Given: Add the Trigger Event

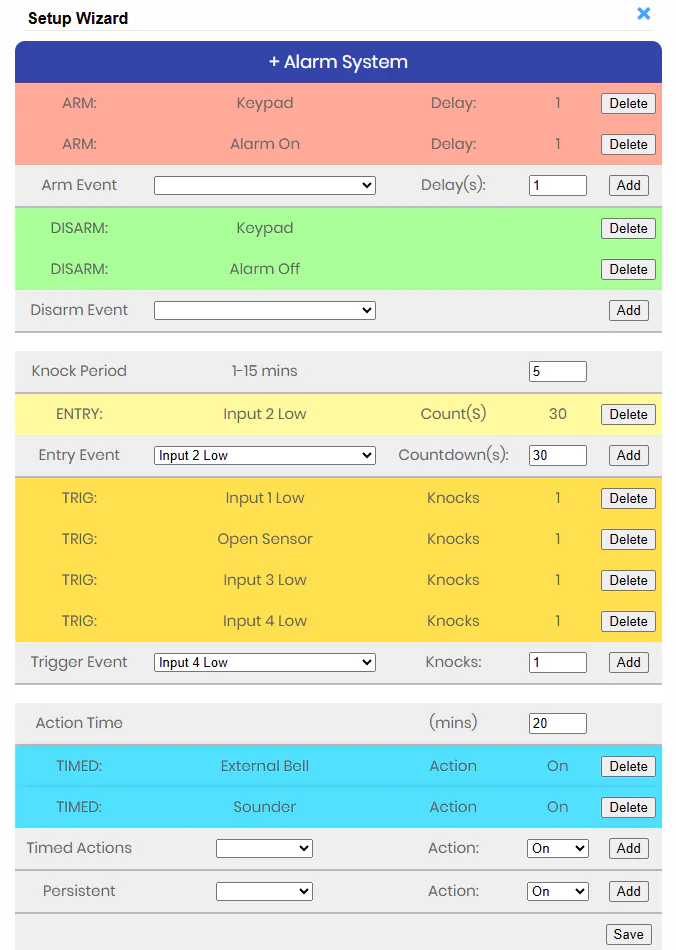Looking at the screenshot, I should point(628,662).
